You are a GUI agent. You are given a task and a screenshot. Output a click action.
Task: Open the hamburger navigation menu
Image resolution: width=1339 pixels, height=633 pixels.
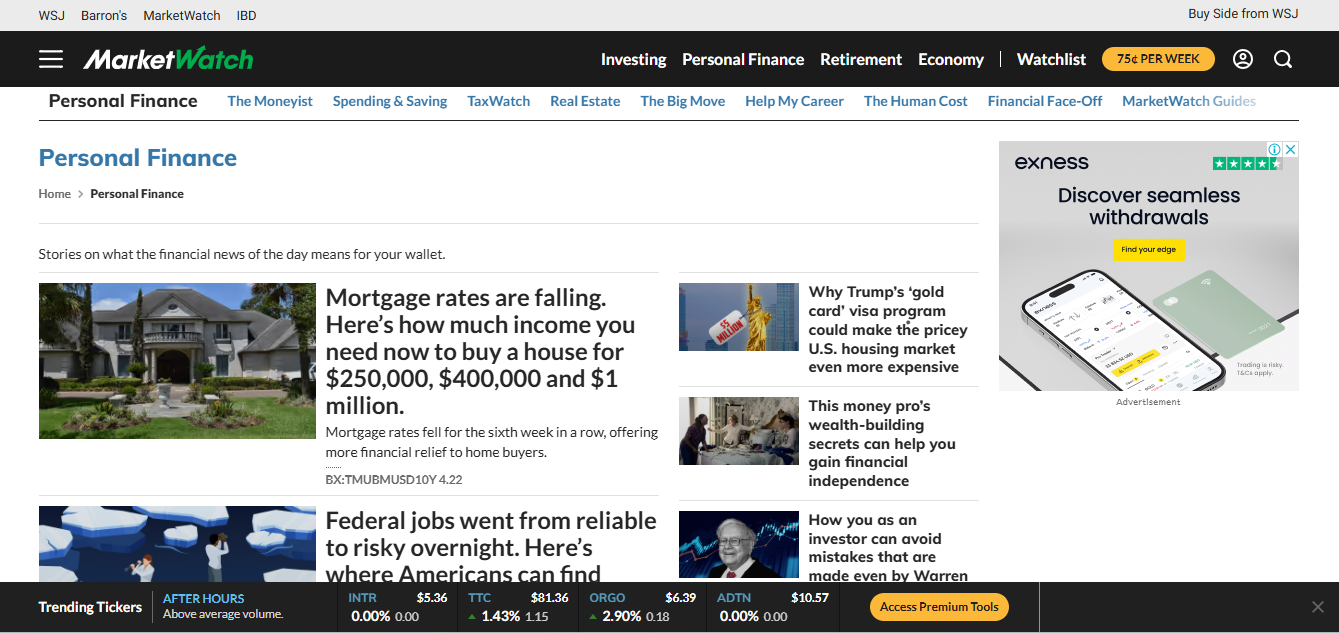pyautogui.click(x=51, y=59)
